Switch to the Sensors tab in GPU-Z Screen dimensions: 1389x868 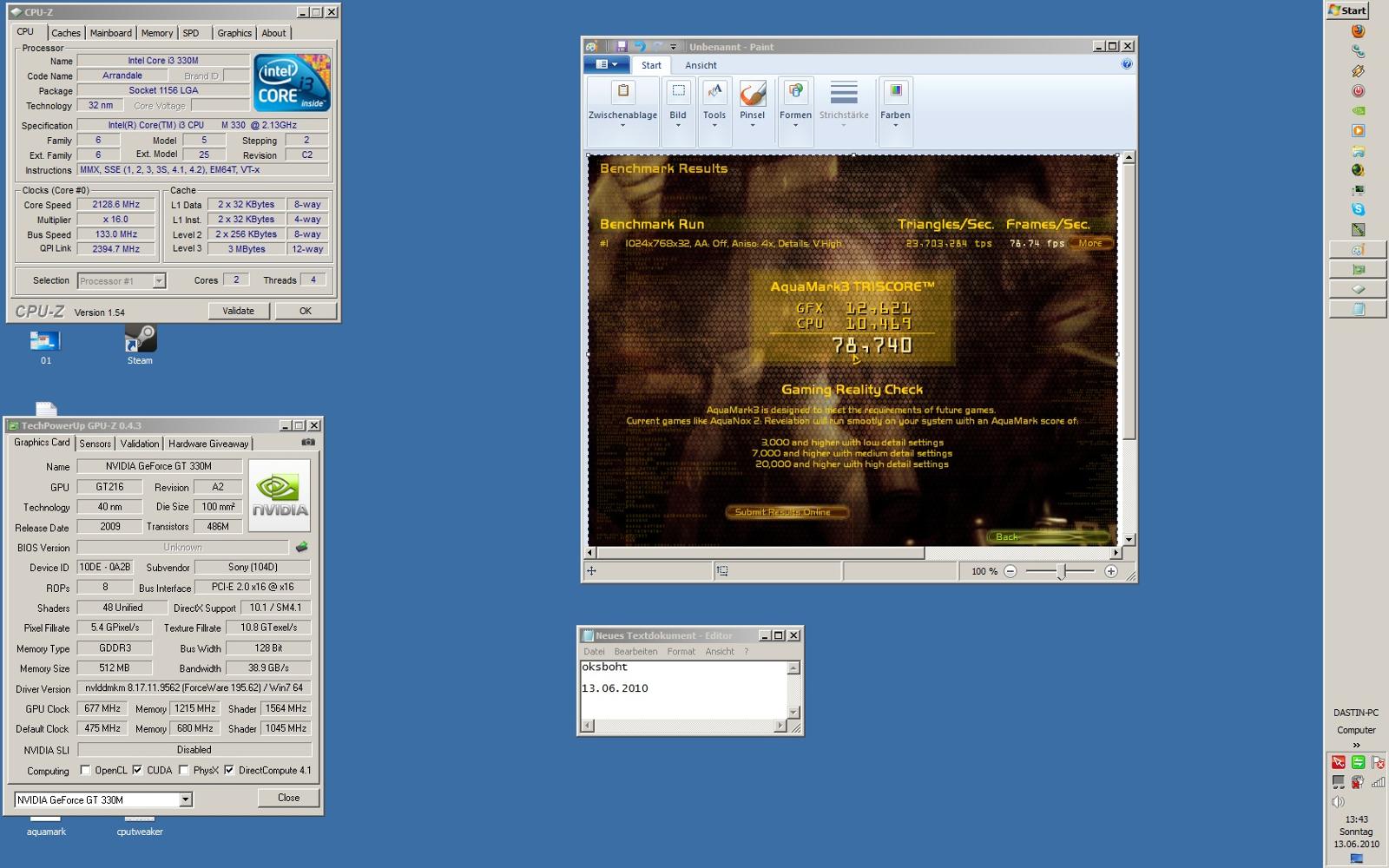(x=95, y=444)
